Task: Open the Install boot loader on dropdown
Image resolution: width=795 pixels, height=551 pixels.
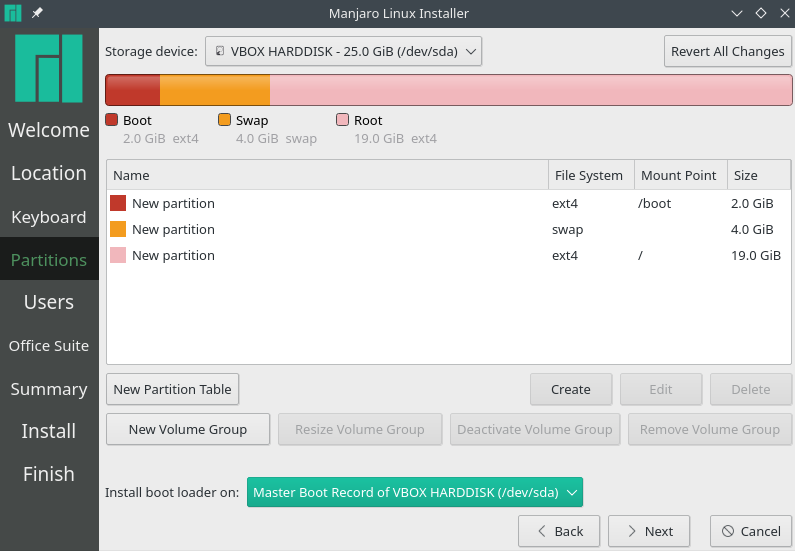Action: tap(415, 492)
